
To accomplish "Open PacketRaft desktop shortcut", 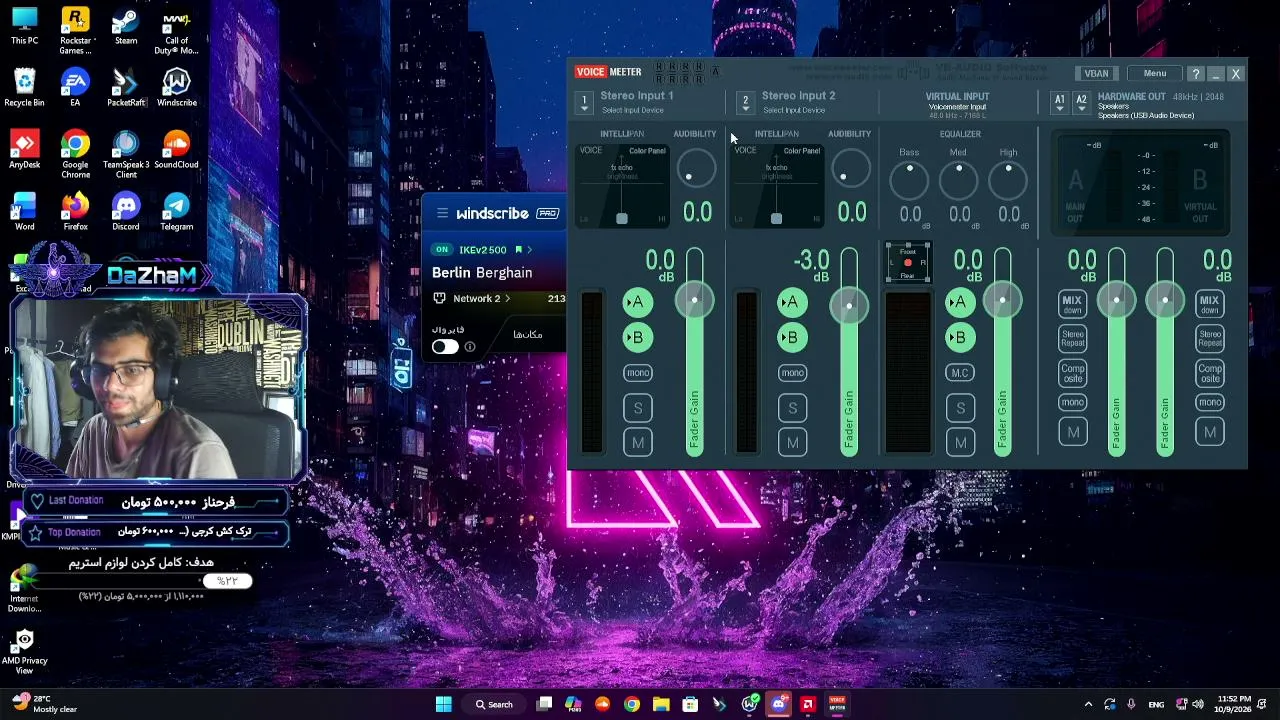I will pos(126,89).
